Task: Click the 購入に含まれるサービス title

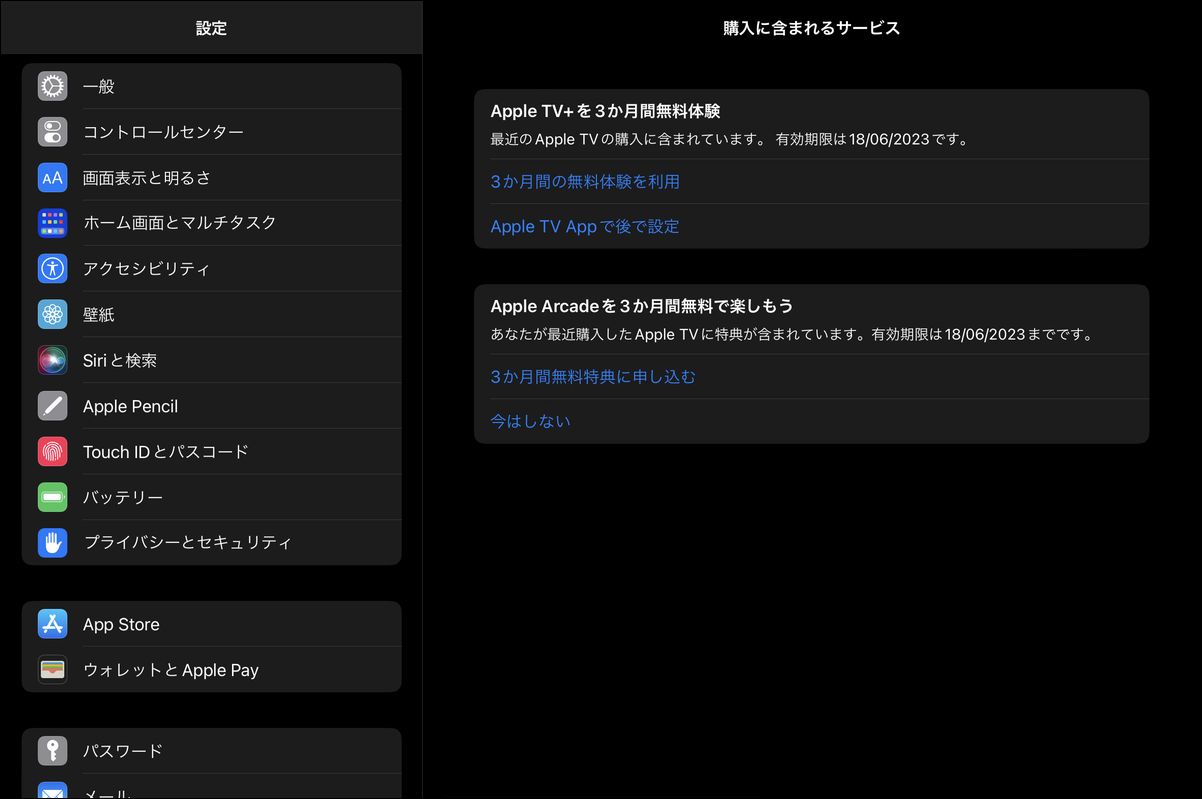Action: pyautogui.click(x=812, y=28)
